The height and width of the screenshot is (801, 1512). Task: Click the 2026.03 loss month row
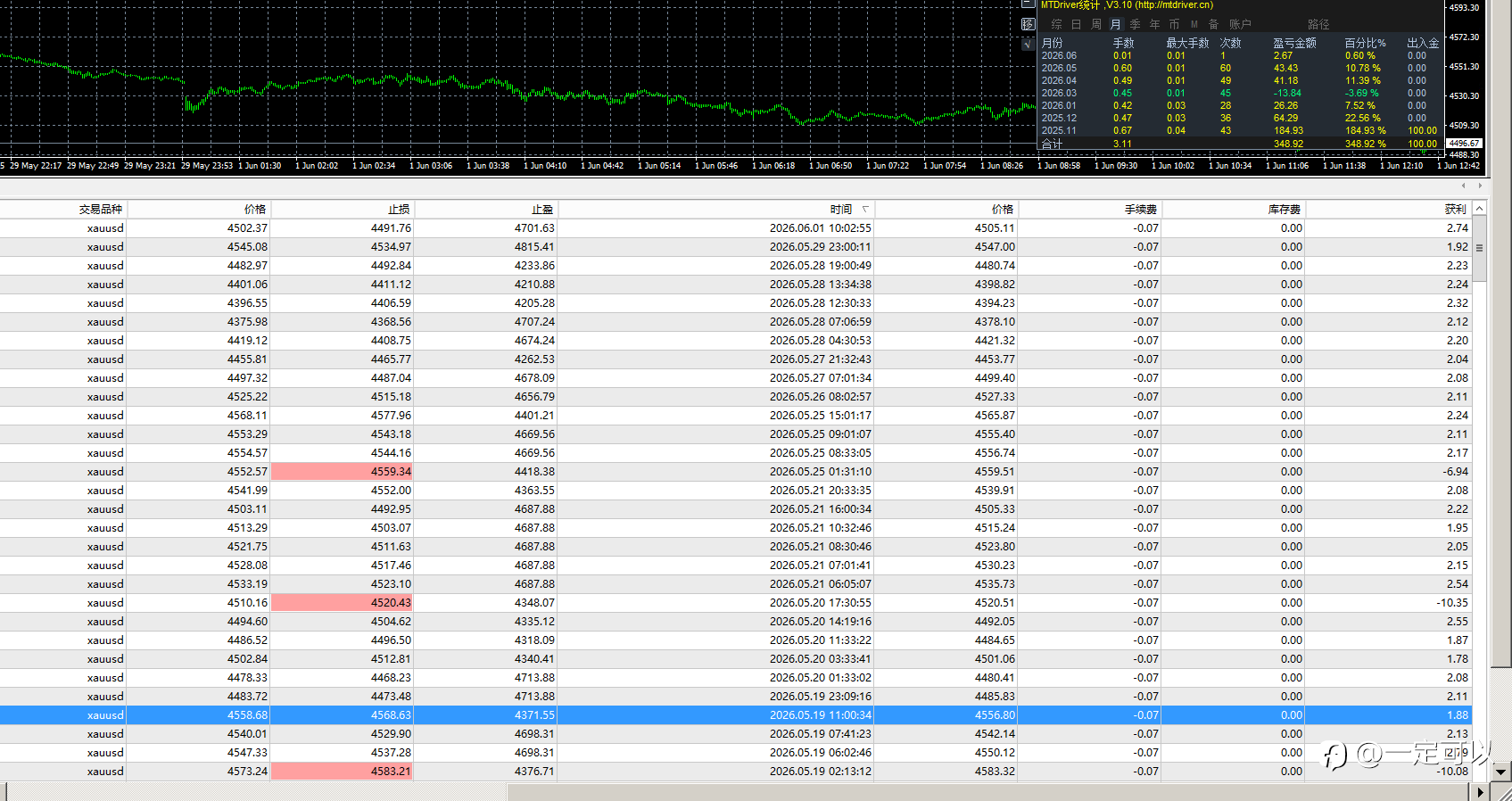pos(1240,93)
